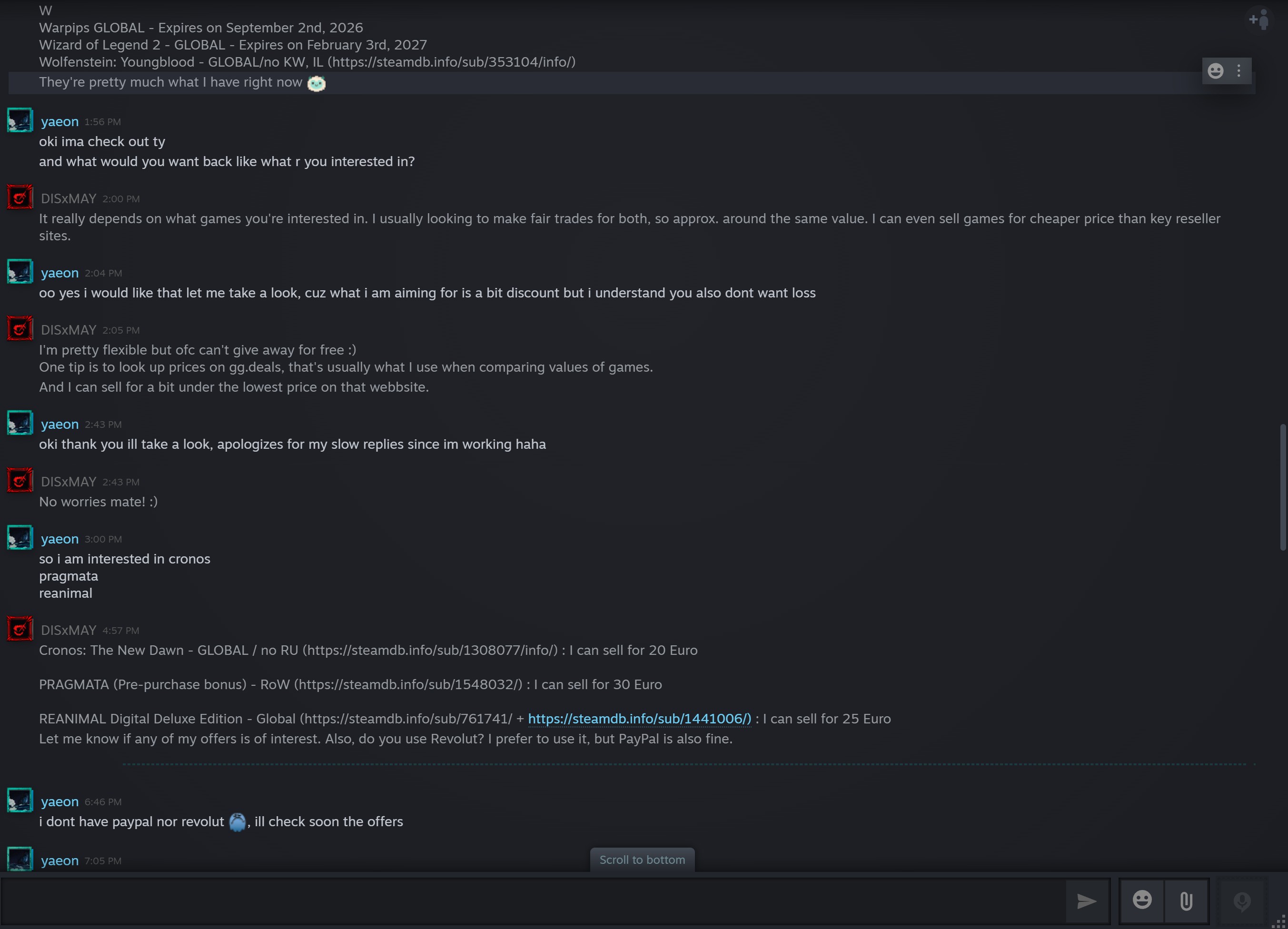The image size is (1288, 929).
Task: Click the add friend to chat icon
Action: (1258, 20)
